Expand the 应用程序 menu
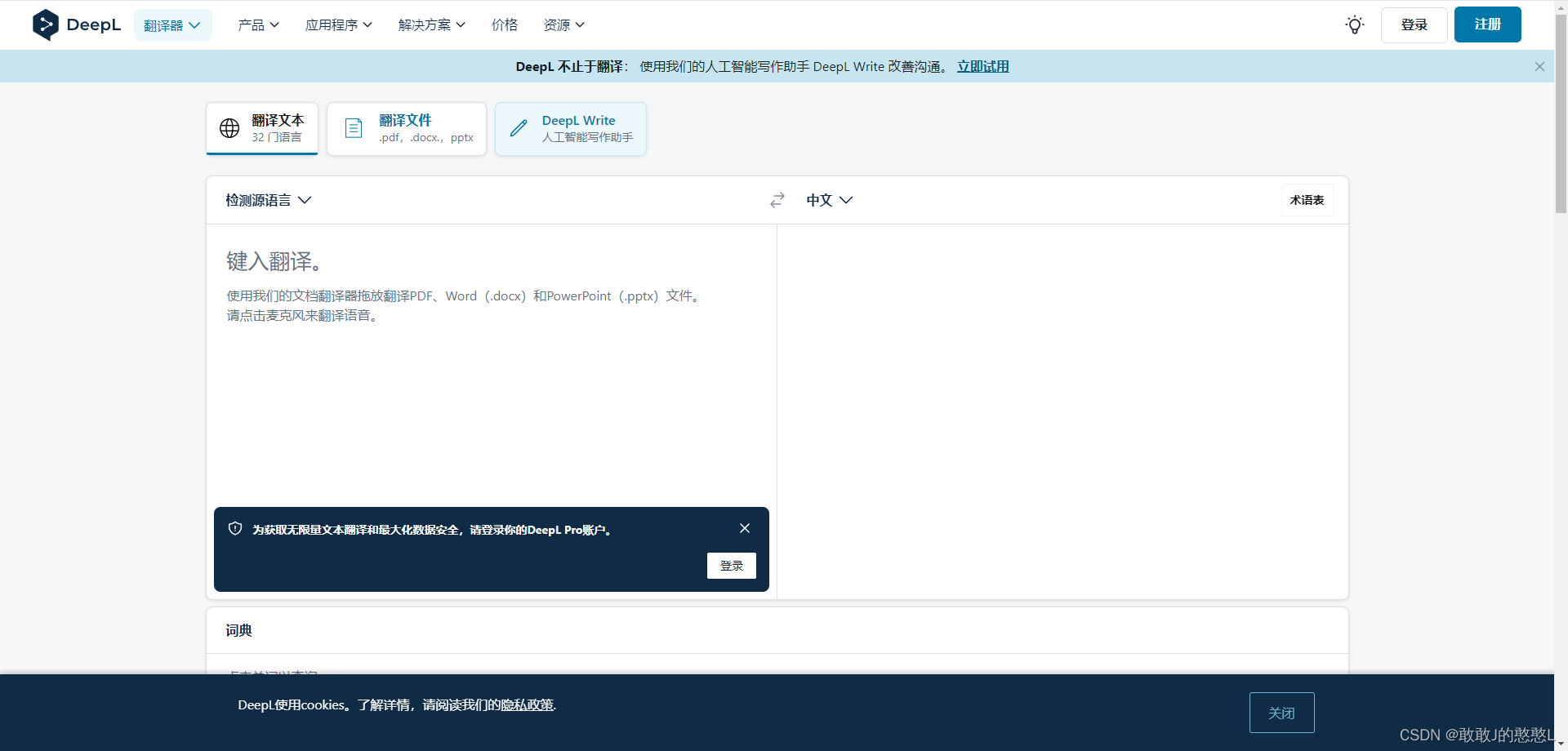 click(x=338, y=25)
